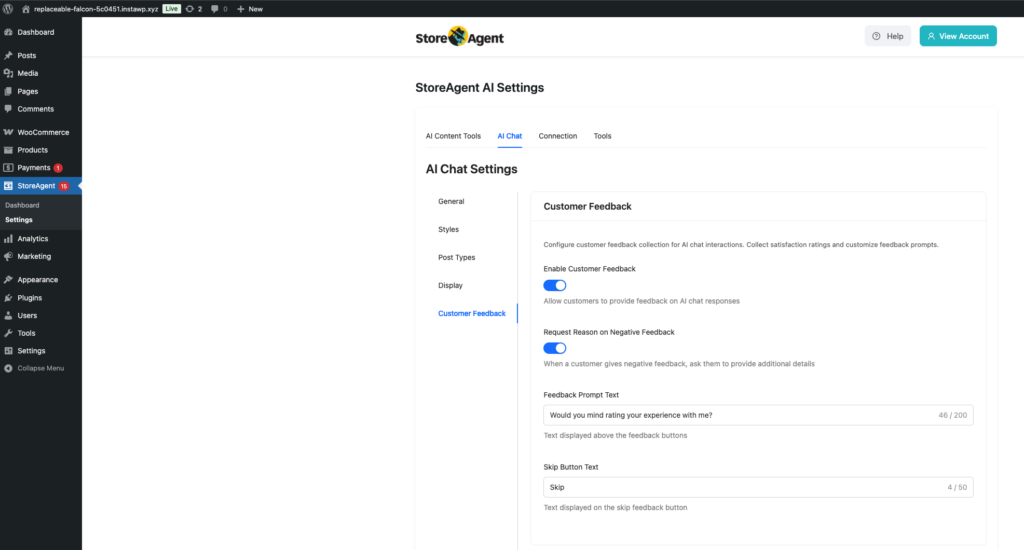This screenshot has height=550, width=1024.
Task: Disable the Enable Customer Feedback toggle
Action: coord(555,285)
